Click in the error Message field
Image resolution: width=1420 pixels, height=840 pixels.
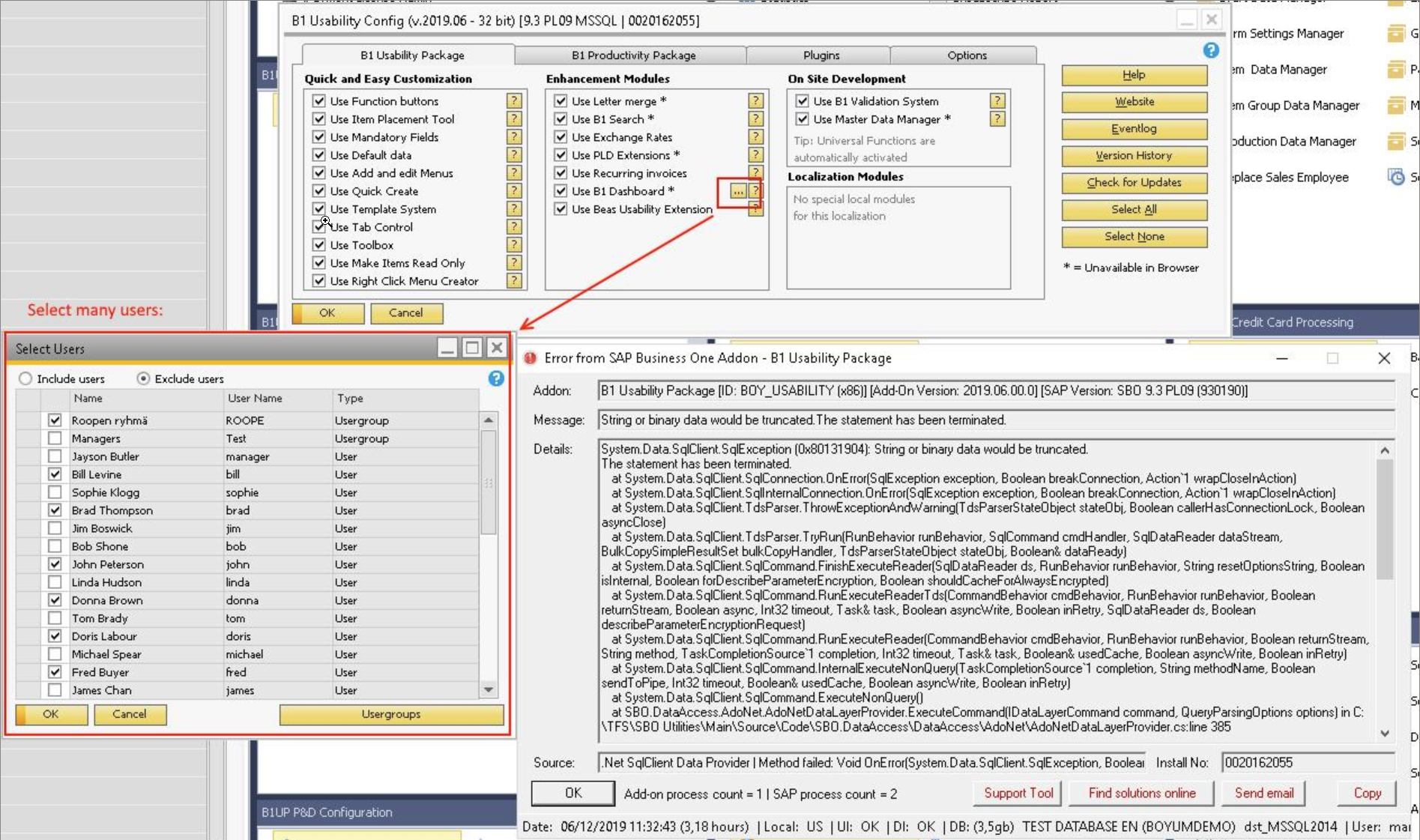click(996, 420)
